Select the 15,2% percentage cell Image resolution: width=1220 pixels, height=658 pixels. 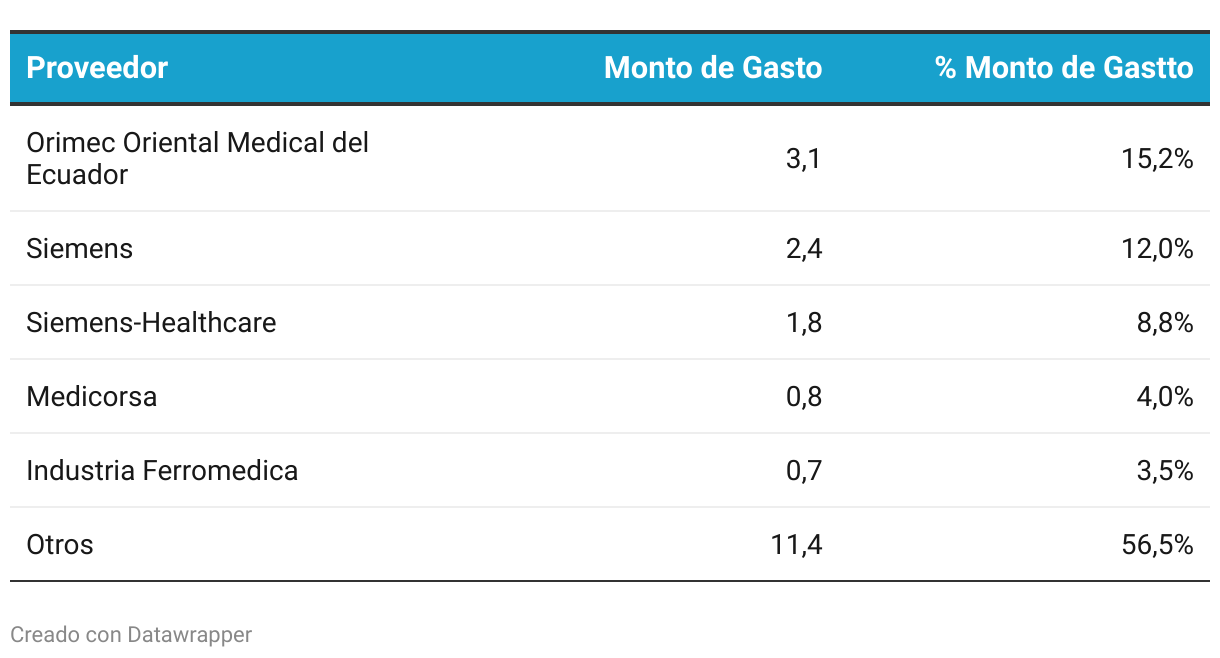(x=1158, y=158)
